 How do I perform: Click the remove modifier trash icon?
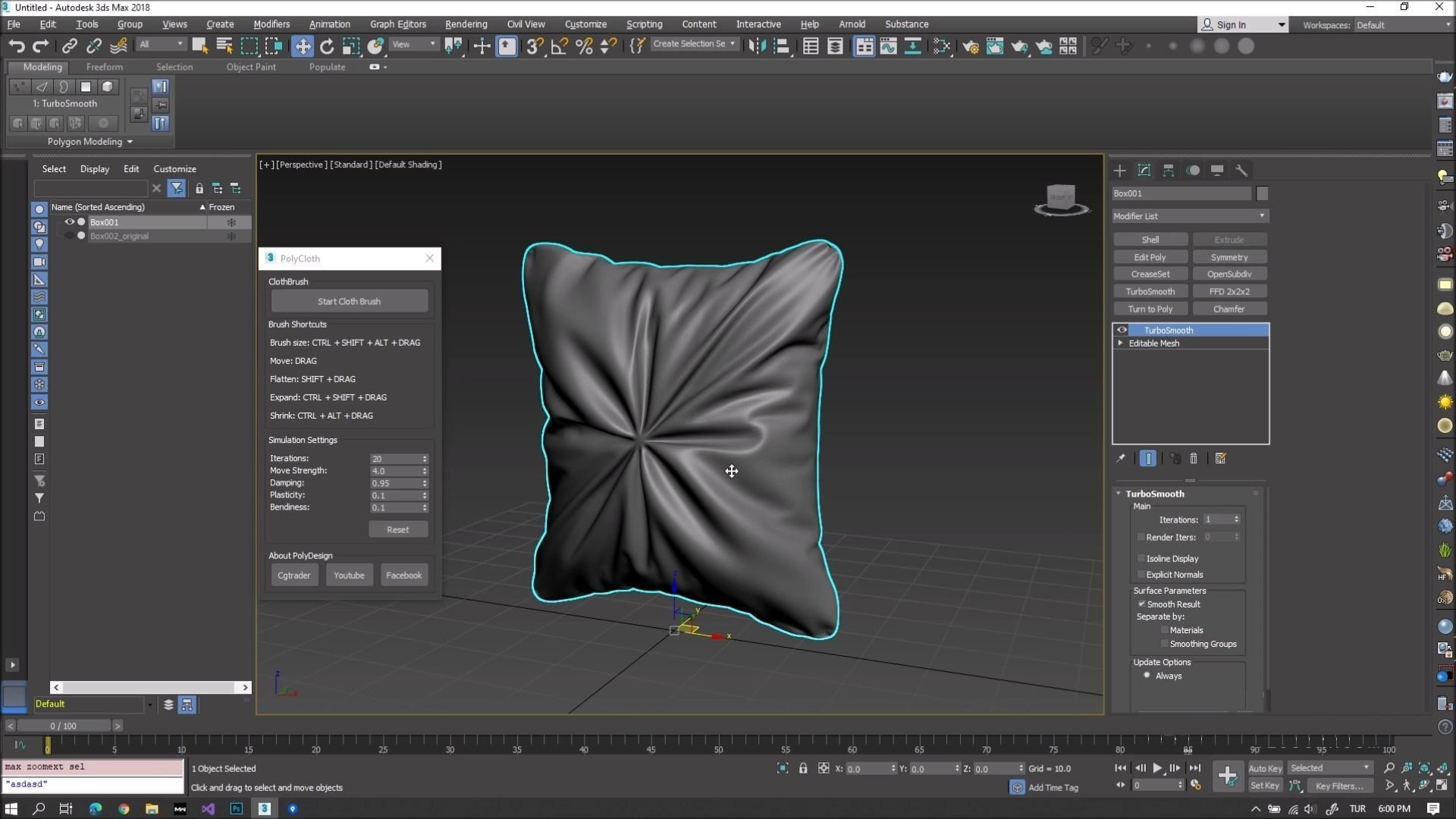1193,458
